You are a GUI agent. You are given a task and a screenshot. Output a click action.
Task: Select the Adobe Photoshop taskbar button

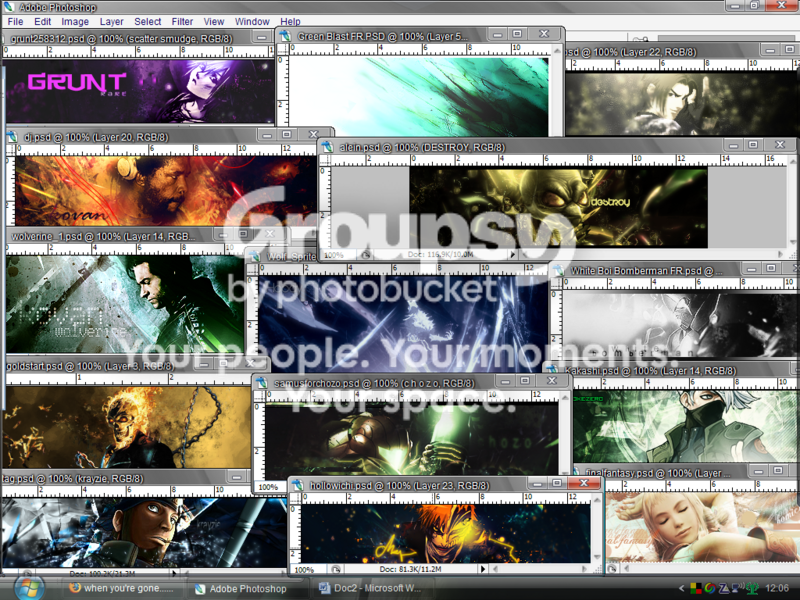tap(241, 588)
